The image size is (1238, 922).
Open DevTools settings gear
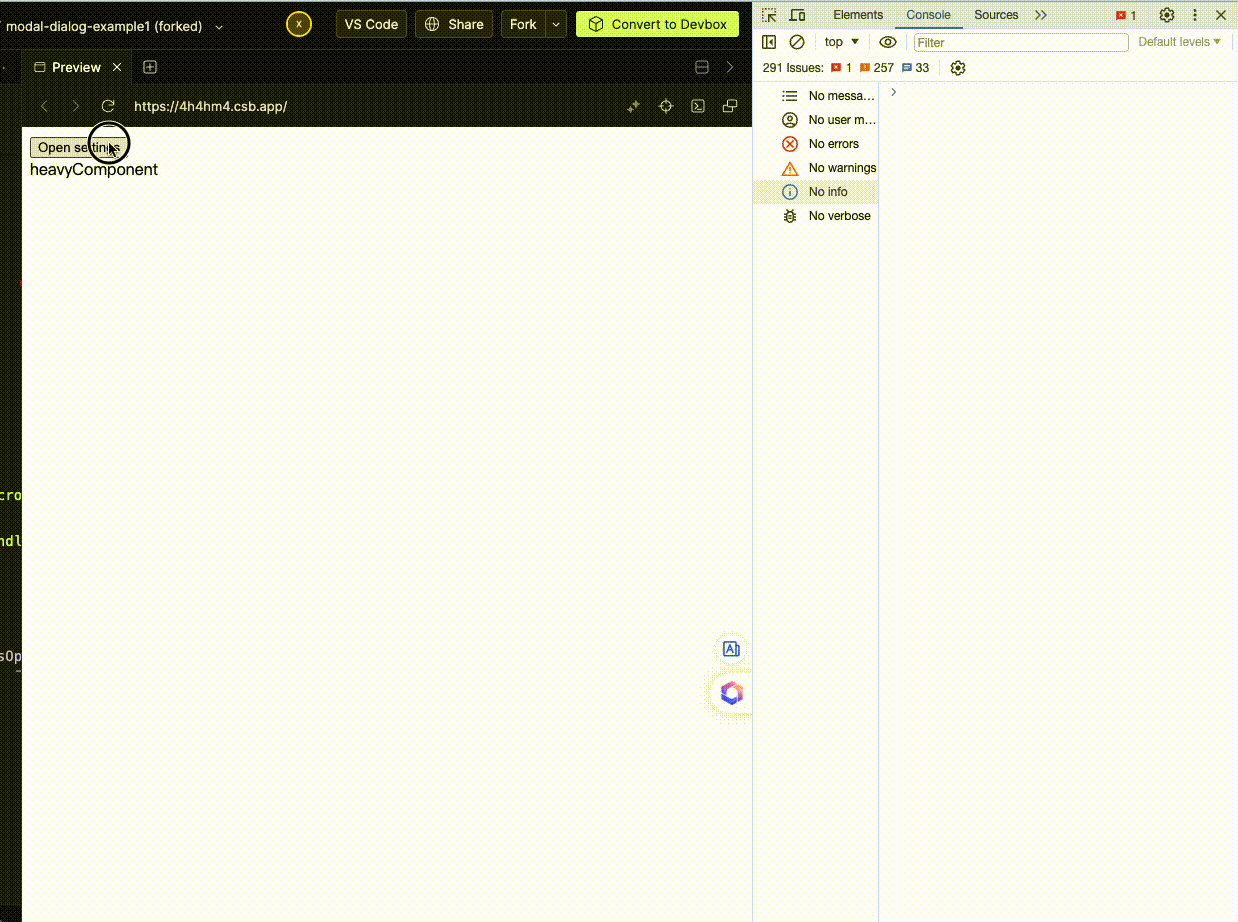(1166, 15)
